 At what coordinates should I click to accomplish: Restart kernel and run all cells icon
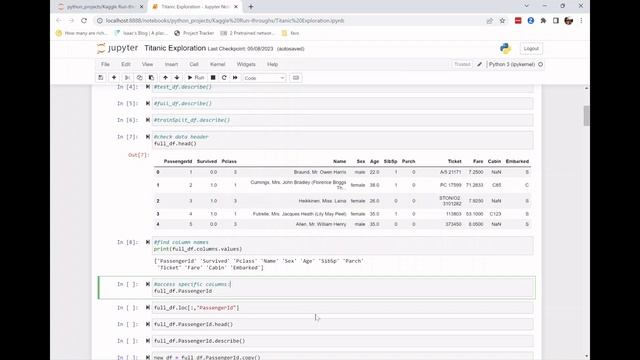pos(235,78)
